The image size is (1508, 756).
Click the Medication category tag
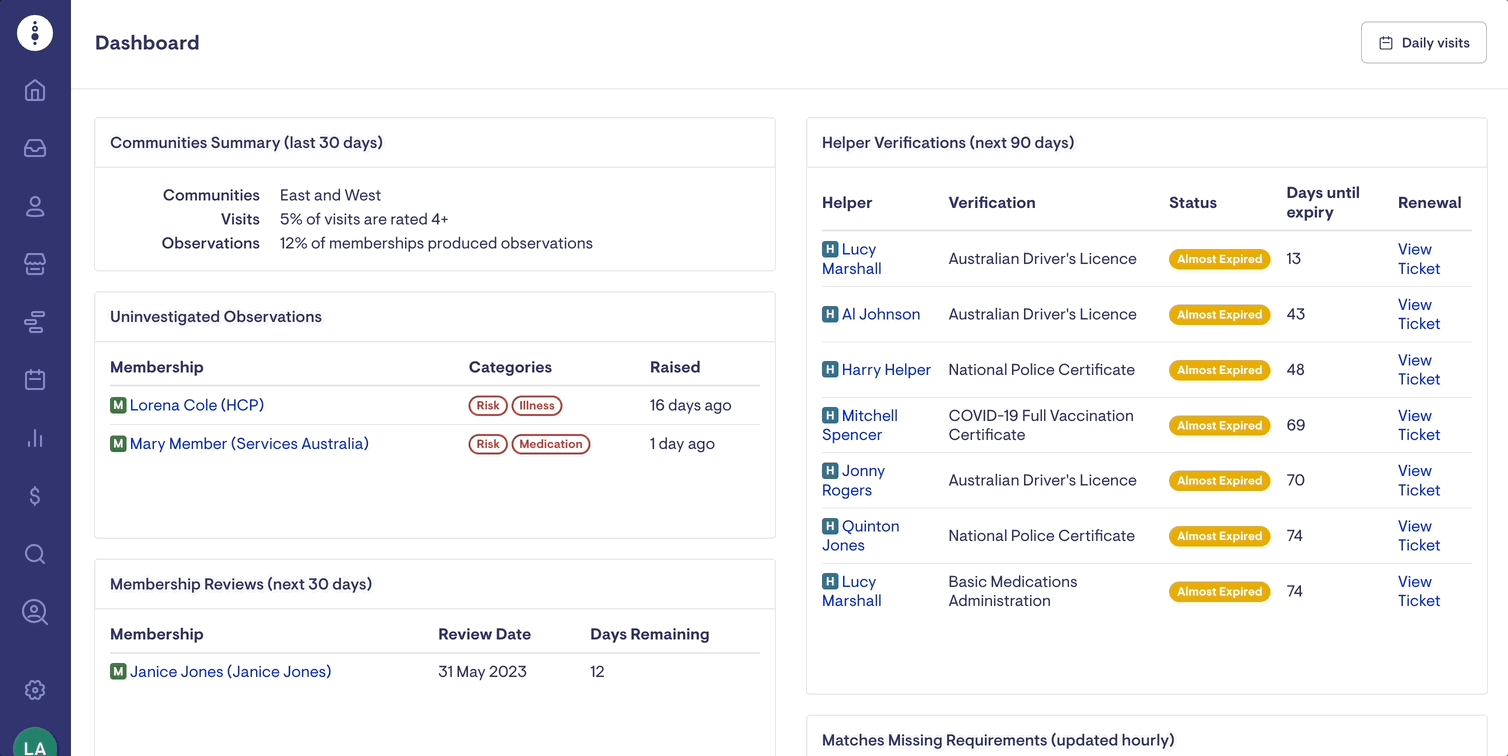pos(551,444)
